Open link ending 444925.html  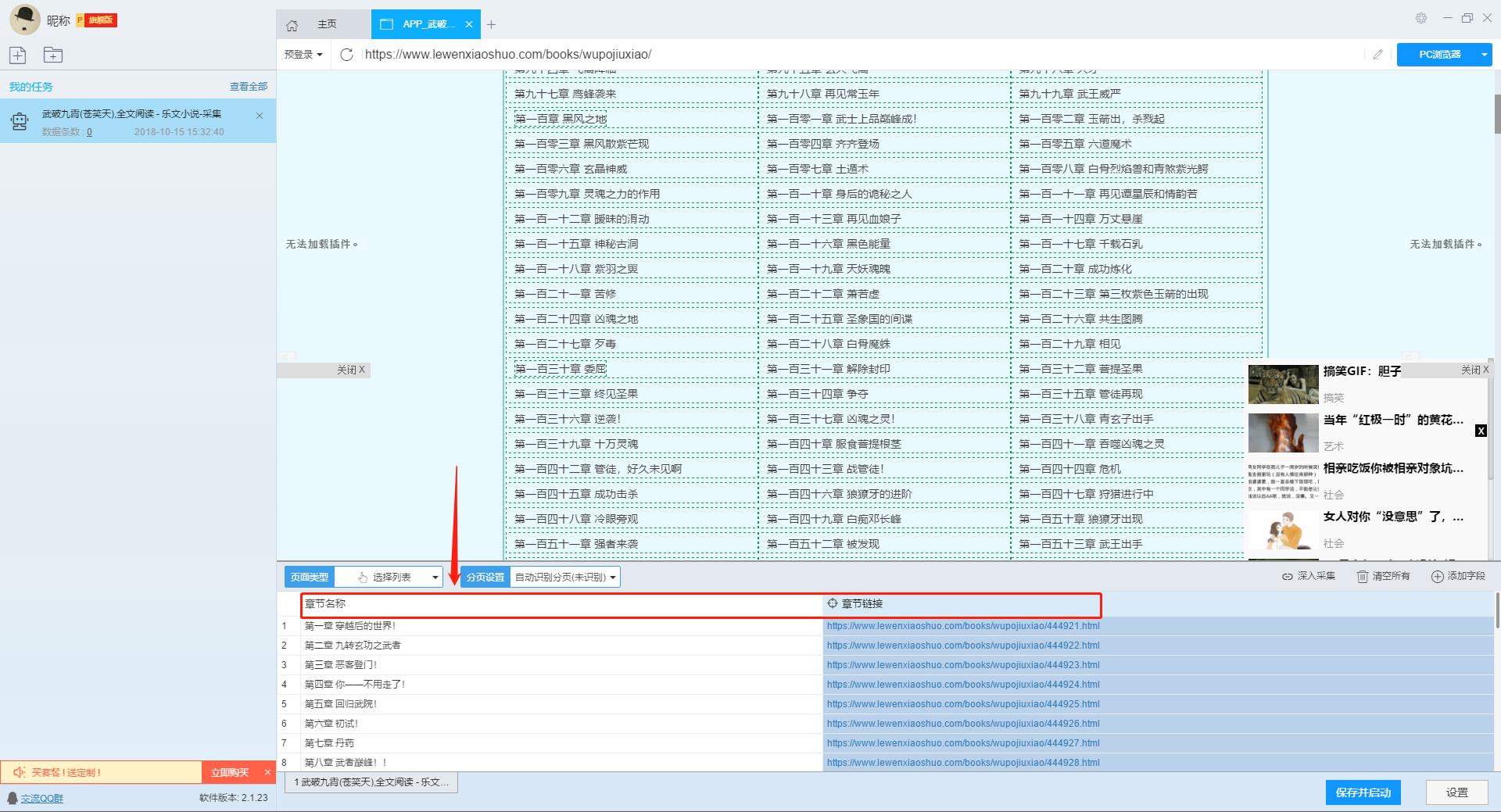click(963, 704)
